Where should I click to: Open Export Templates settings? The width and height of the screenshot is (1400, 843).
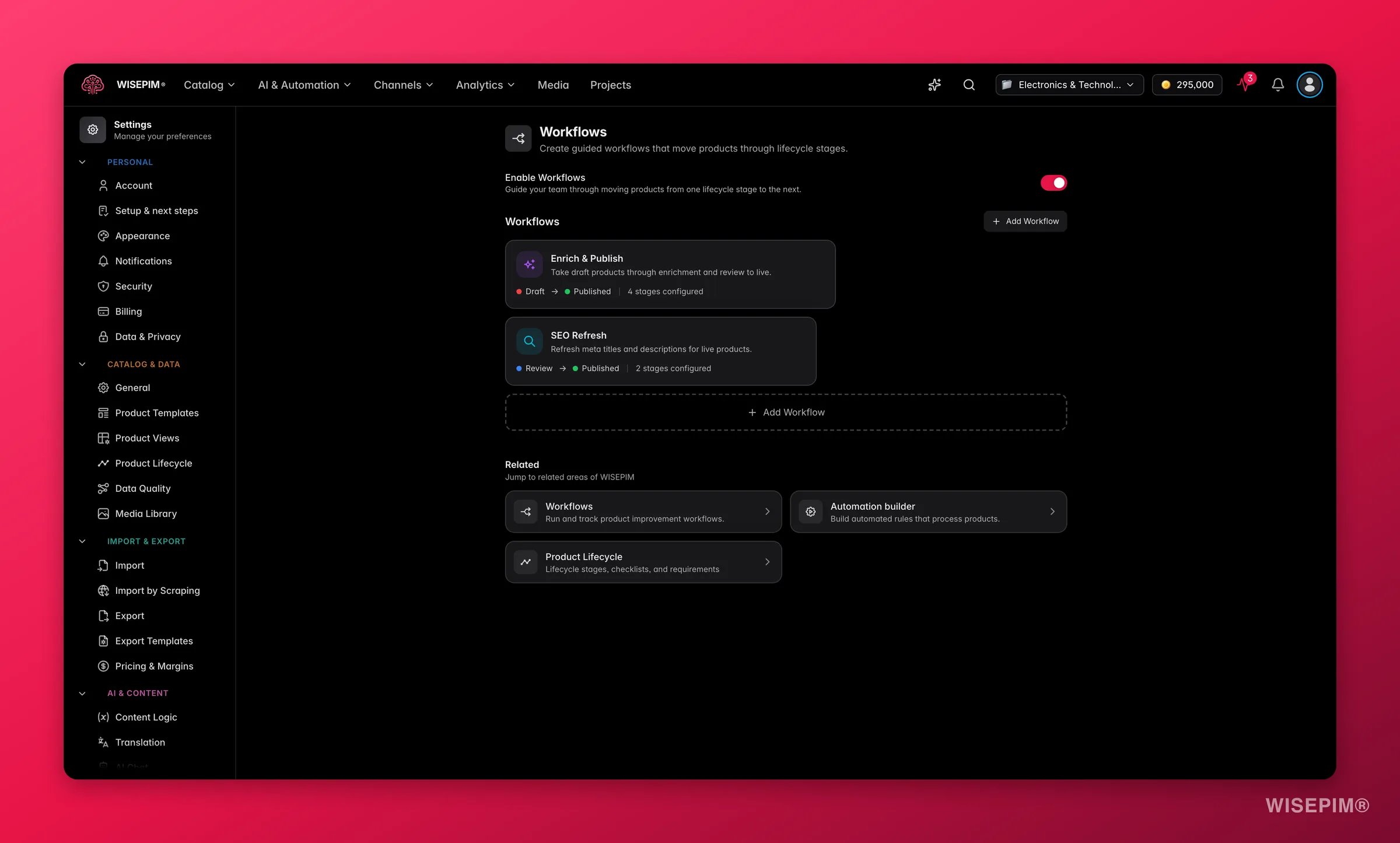pyautogui.click(x=154, y=641)
